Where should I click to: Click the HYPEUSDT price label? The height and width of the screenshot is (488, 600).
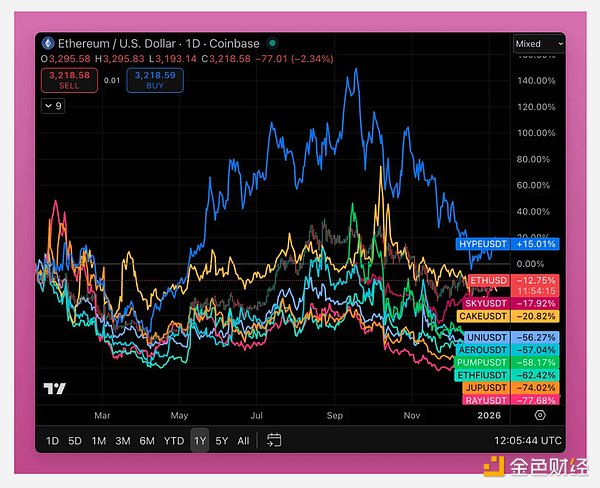pyautogui.click(x=506, y=243)
